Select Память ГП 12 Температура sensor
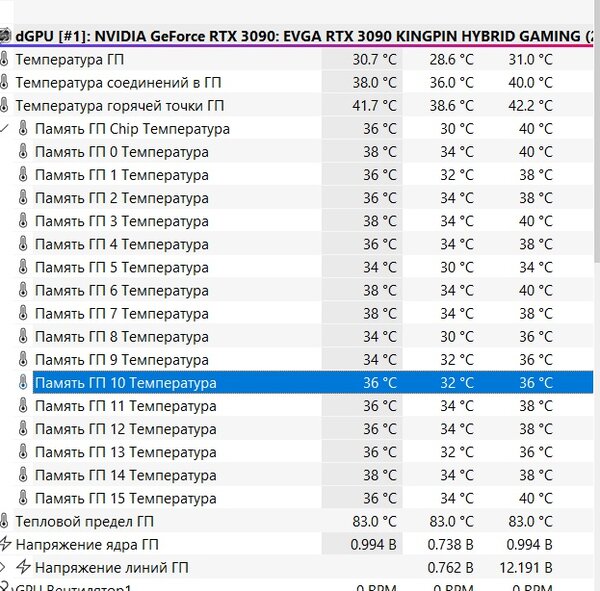 (x=126, y=429)
